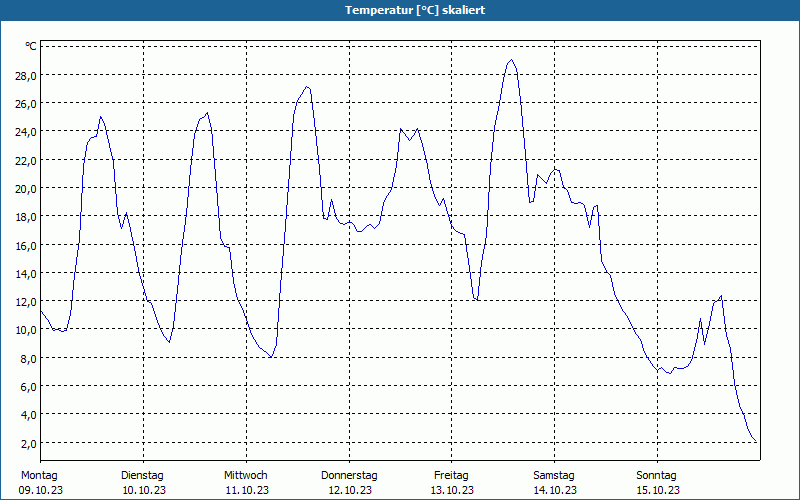Viewport: 800px width, 500px height.
Task: Click the 14.10.23 date label
Action: [555, 490]
